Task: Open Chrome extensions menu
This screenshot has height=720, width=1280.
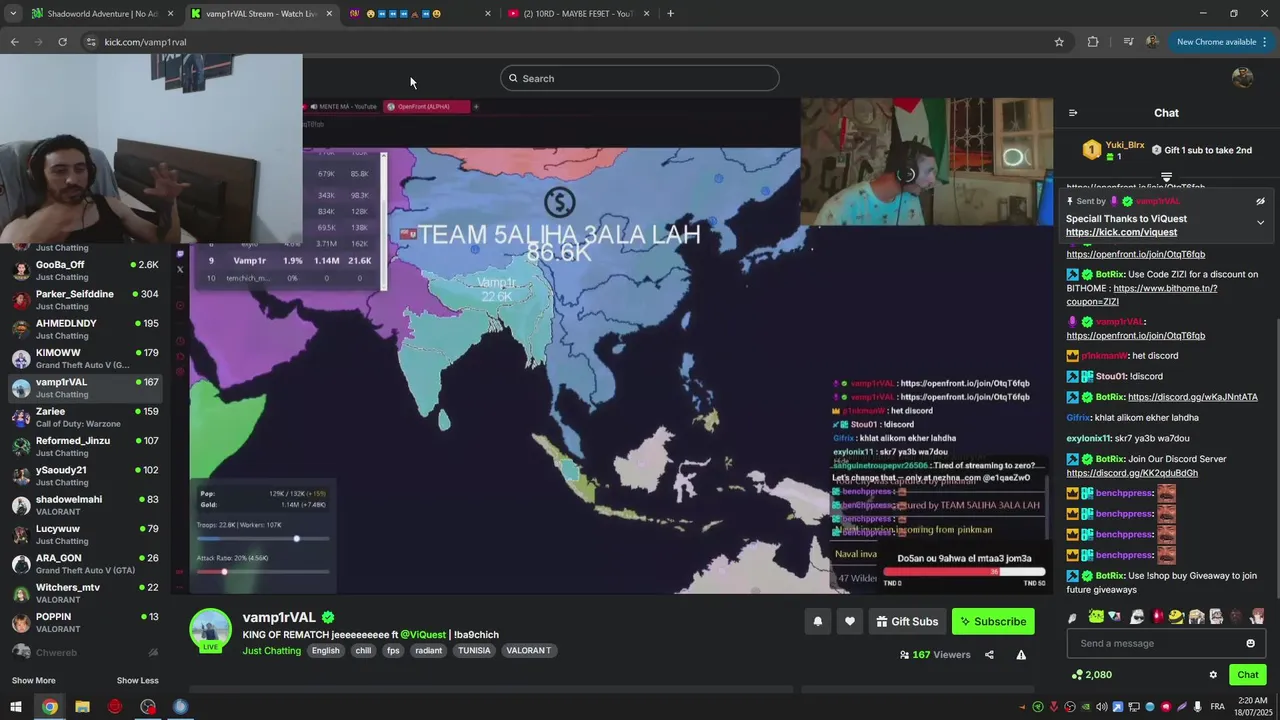Action: [1093, 42]
